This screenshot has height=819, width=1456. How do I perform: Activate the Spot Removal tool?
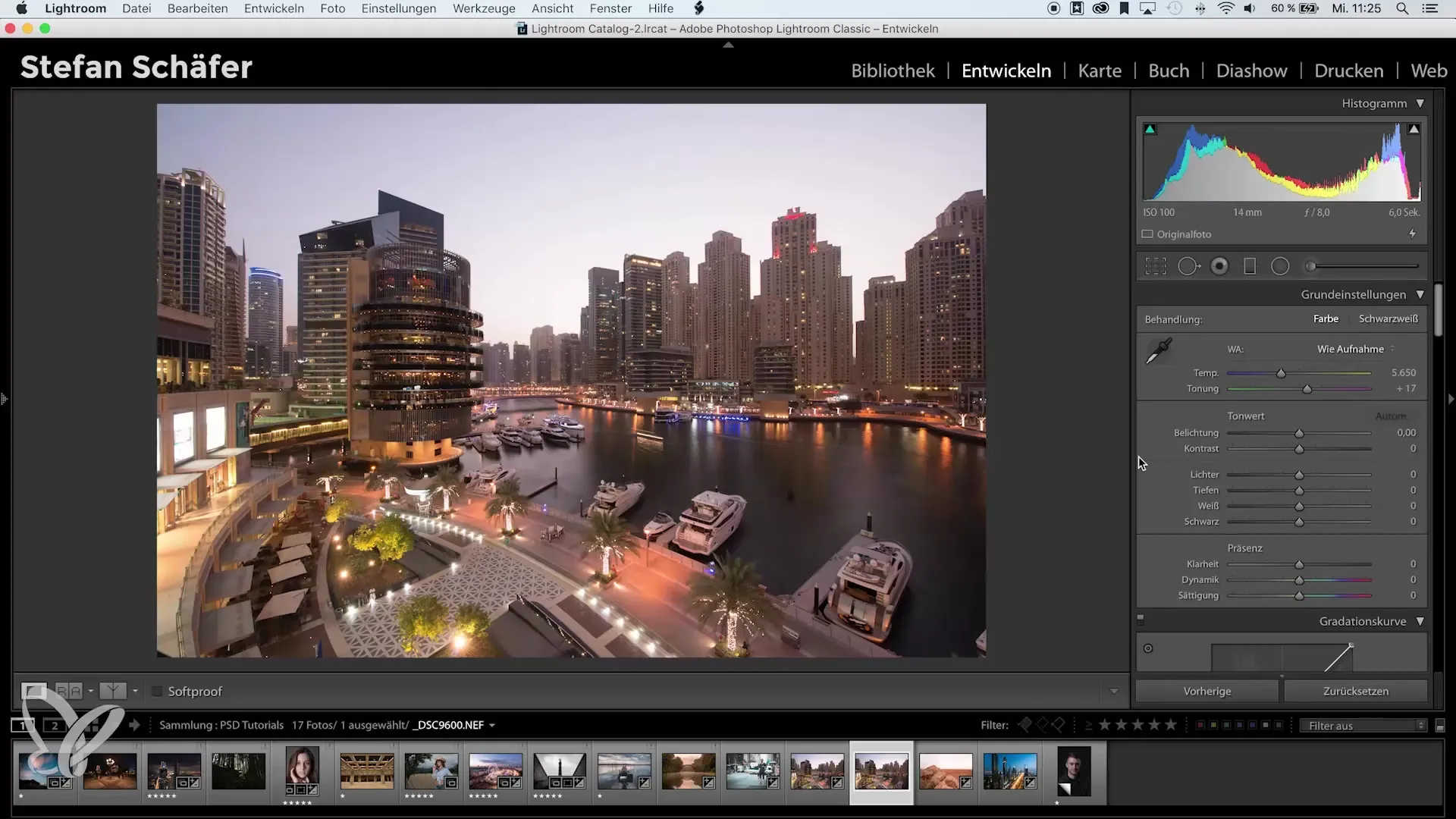1188,266
